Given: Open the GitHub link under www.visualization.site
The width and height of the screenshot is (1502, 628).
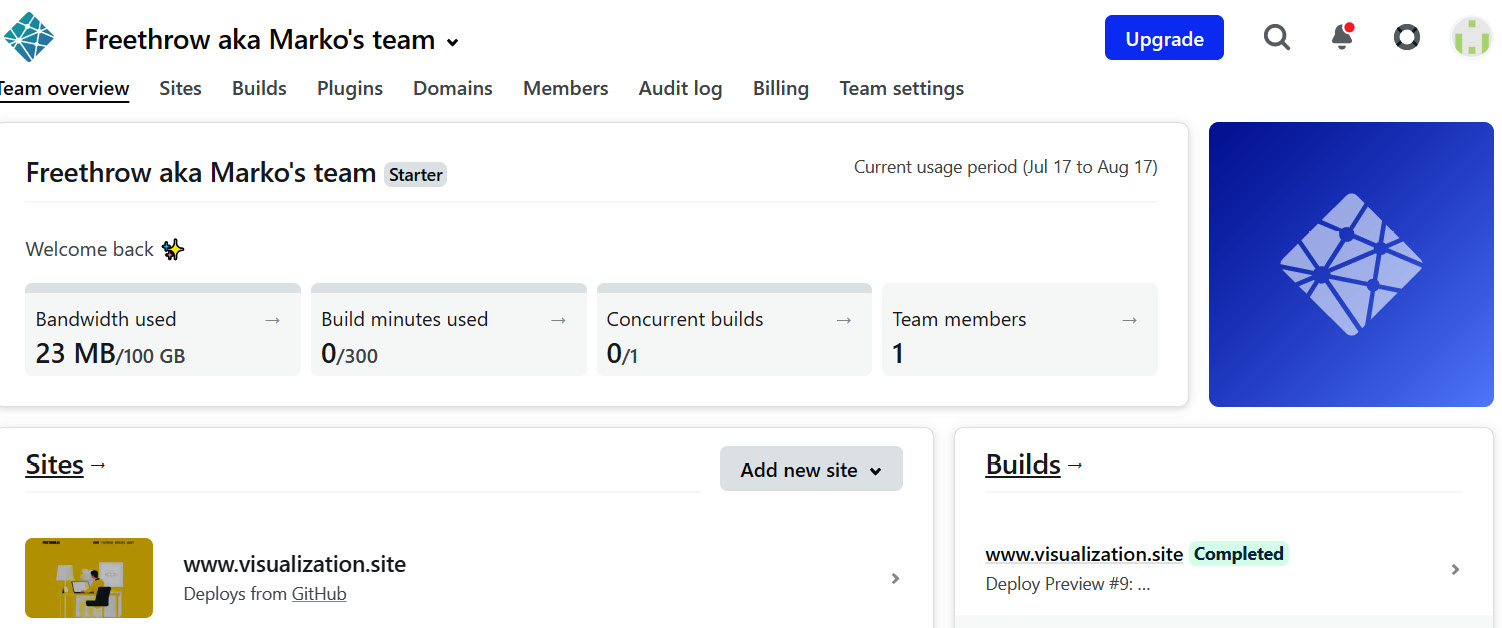Looking at the screenshot, I should point(319,593).
